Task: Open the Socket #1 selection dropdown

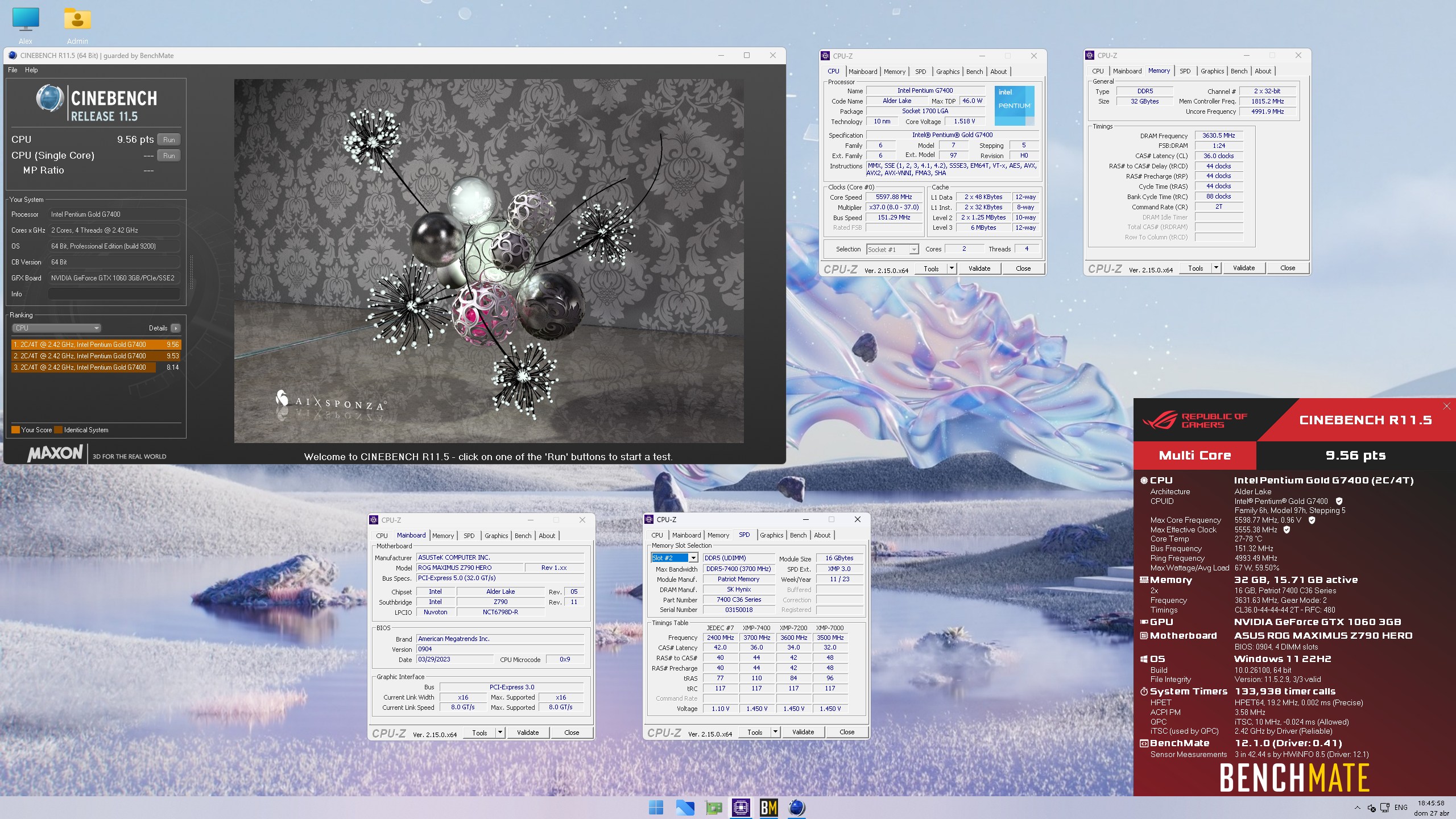Action: click(x=892, y=249)
